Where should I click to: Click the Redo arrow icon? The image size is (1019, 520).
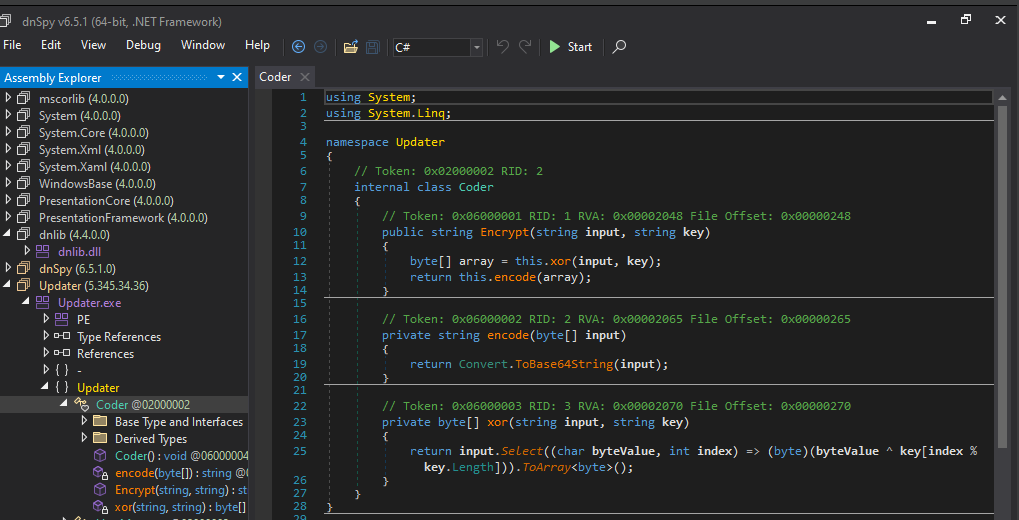(x=525, y=47)
